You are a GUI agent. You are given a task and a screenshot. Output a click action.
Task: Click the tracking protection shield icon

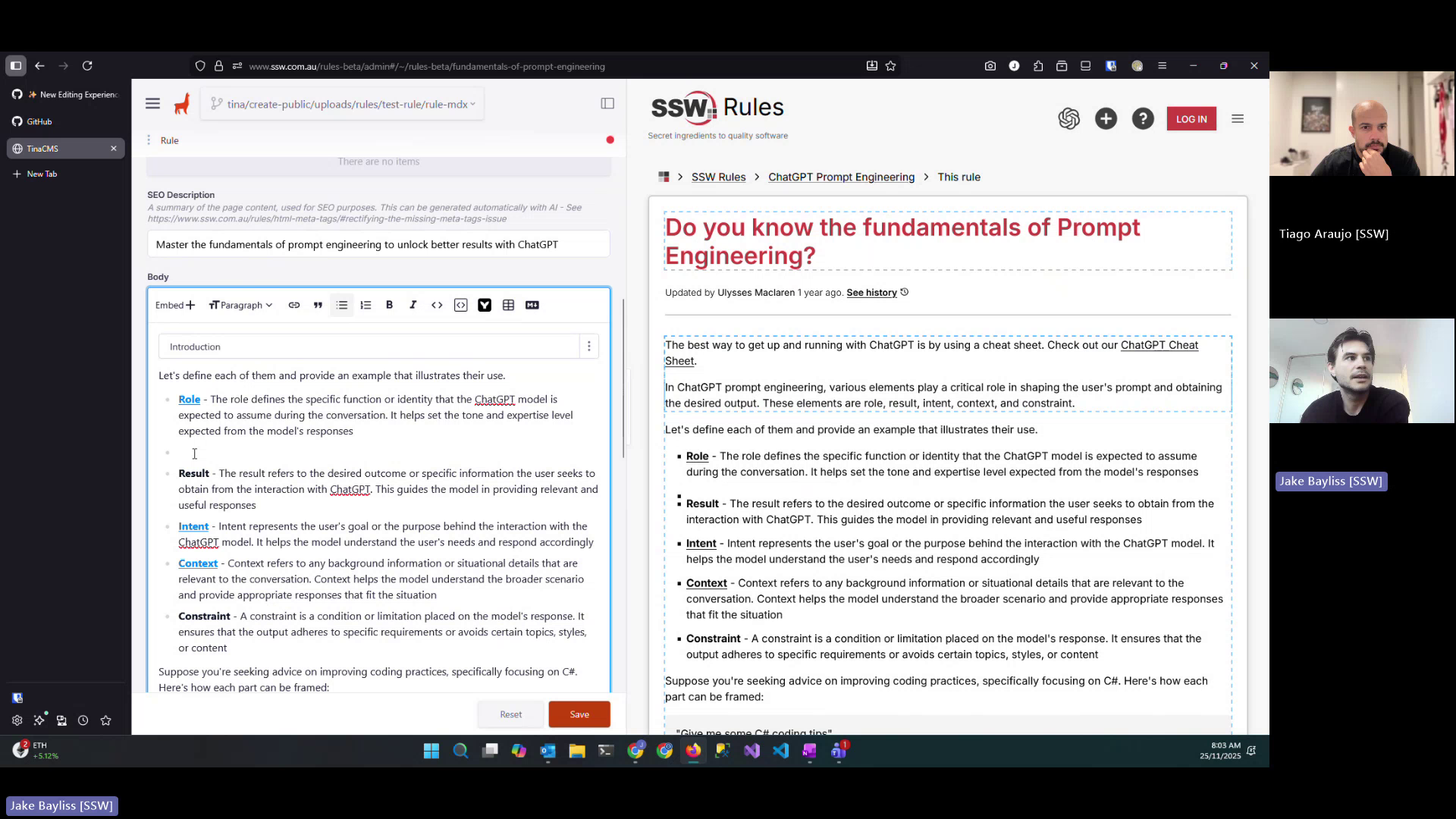200,66
